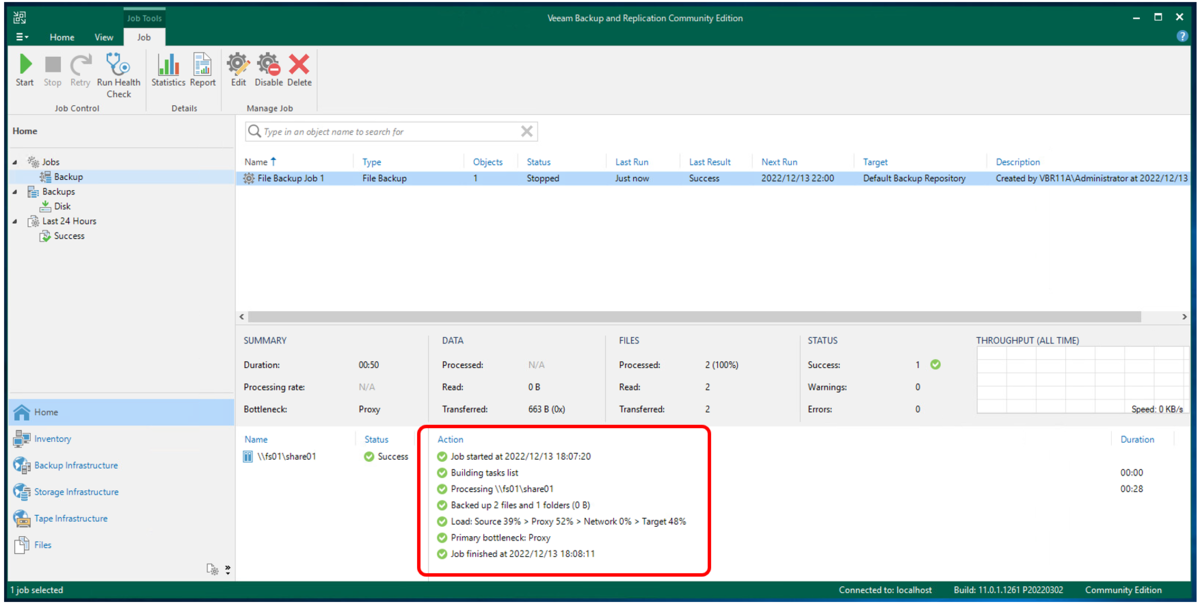Collapse the Last 24 Hours node
Image resolution: width=1200 pixels, height=604 pixels.
pos(15,222)
